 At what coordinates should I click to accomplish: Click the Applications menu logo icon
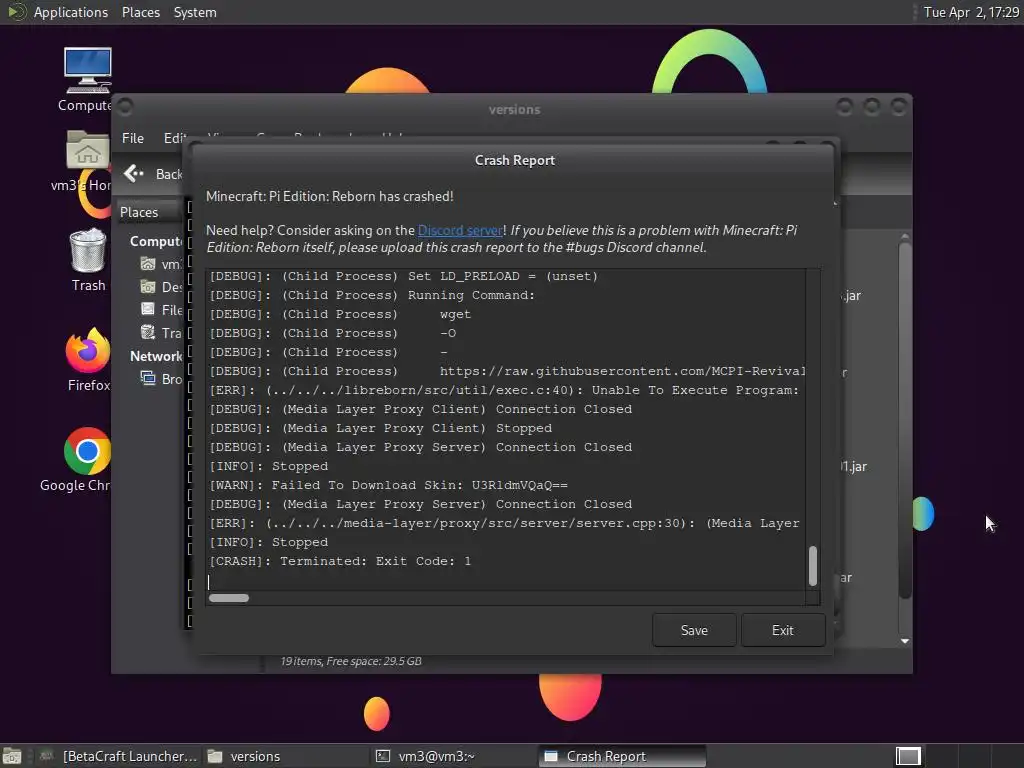16,12
